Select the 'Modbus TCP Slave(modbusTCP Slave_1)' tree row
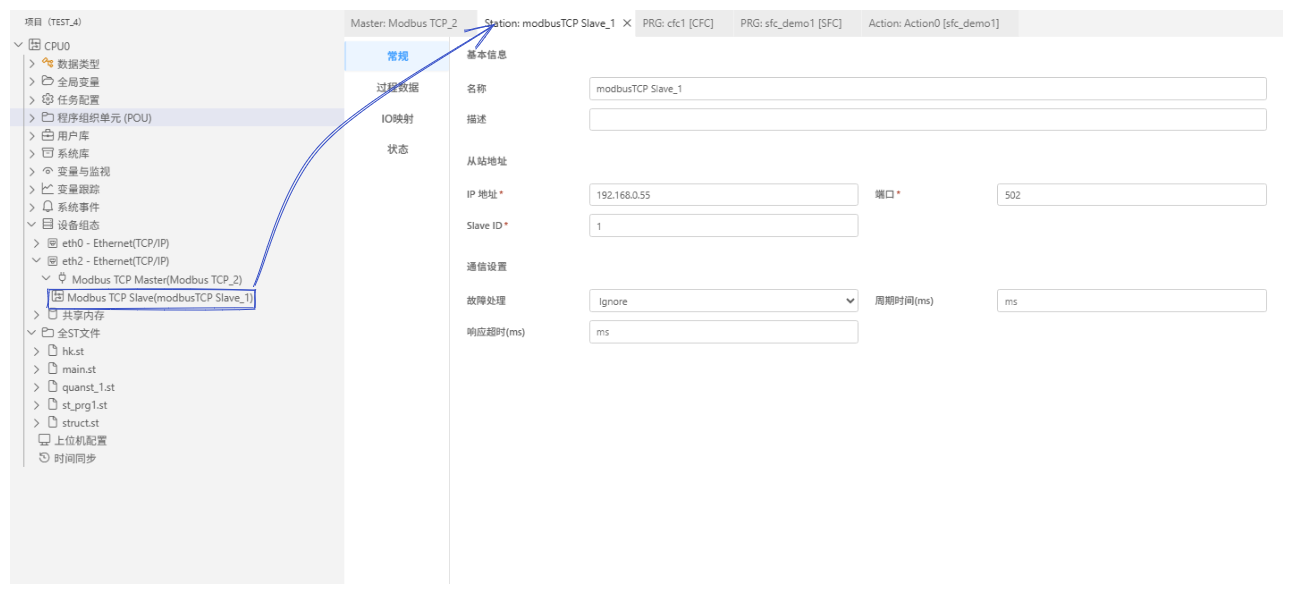 click(152, 298)
